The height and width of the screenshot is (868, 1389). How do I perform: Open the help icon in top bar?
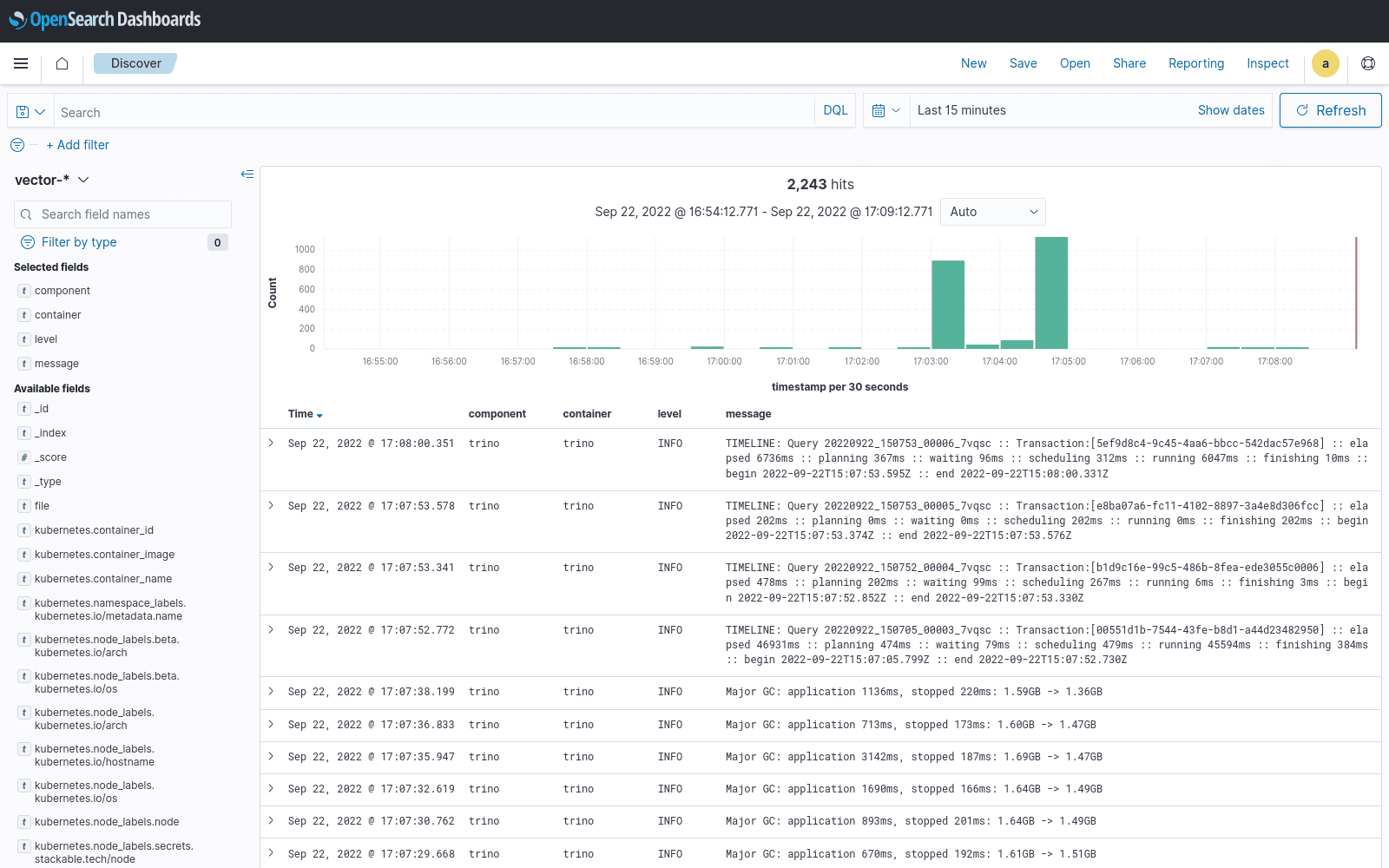click(x=1368, y=63)
